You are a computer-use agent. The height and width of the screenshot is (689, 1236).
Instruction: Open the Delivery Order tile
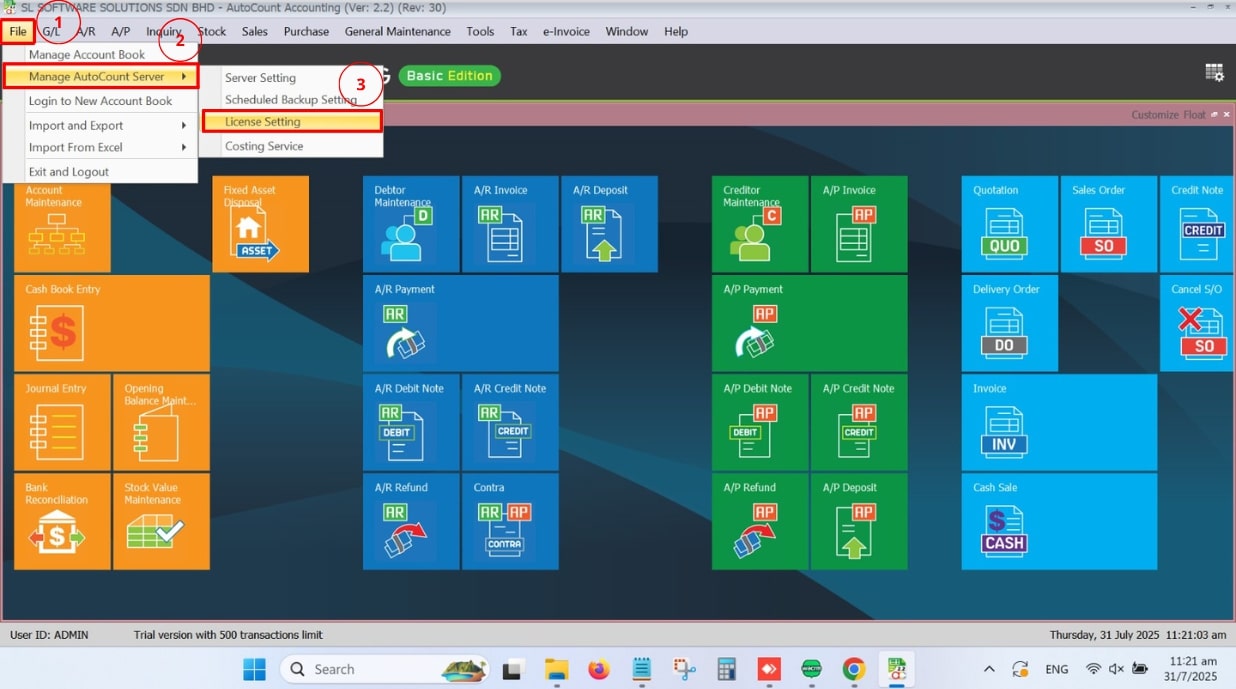coord(1009,323)
